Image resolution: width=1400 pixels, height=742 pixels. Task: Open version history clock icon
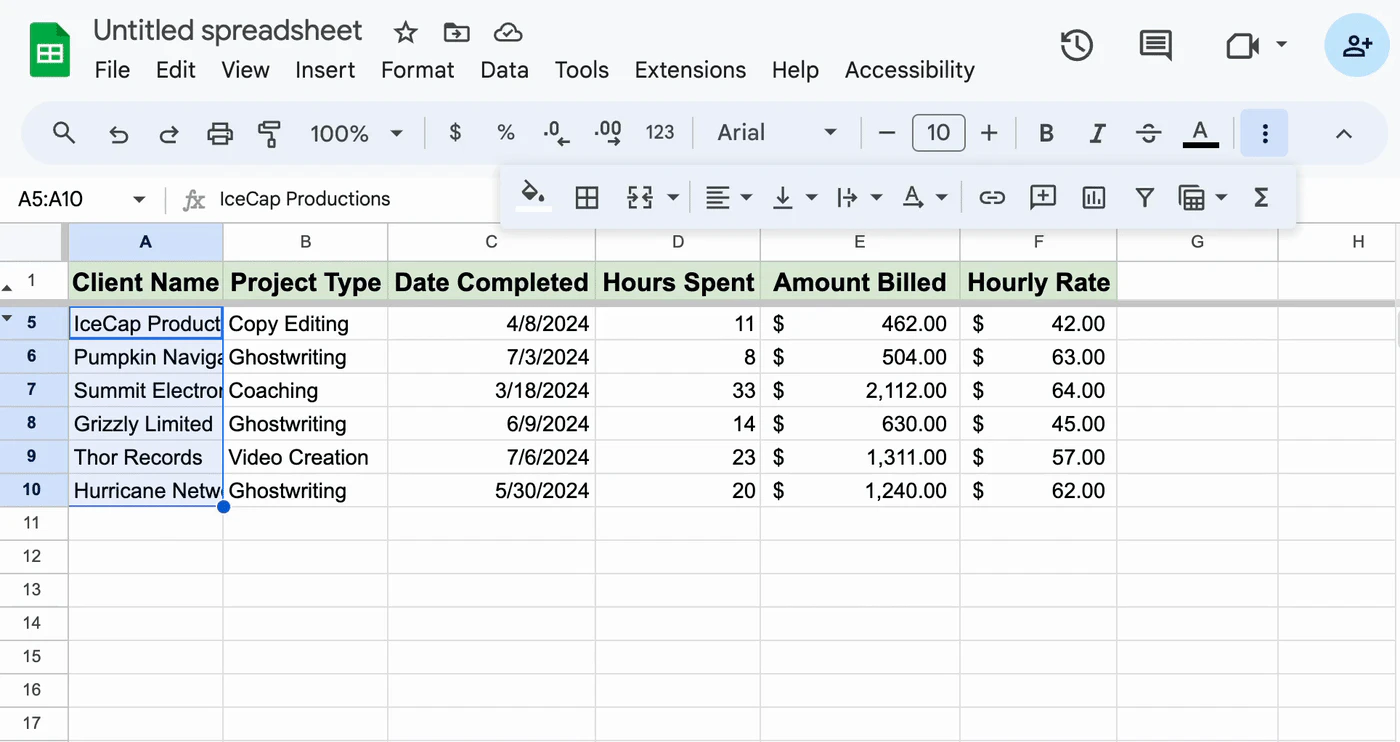point(1077,45)
